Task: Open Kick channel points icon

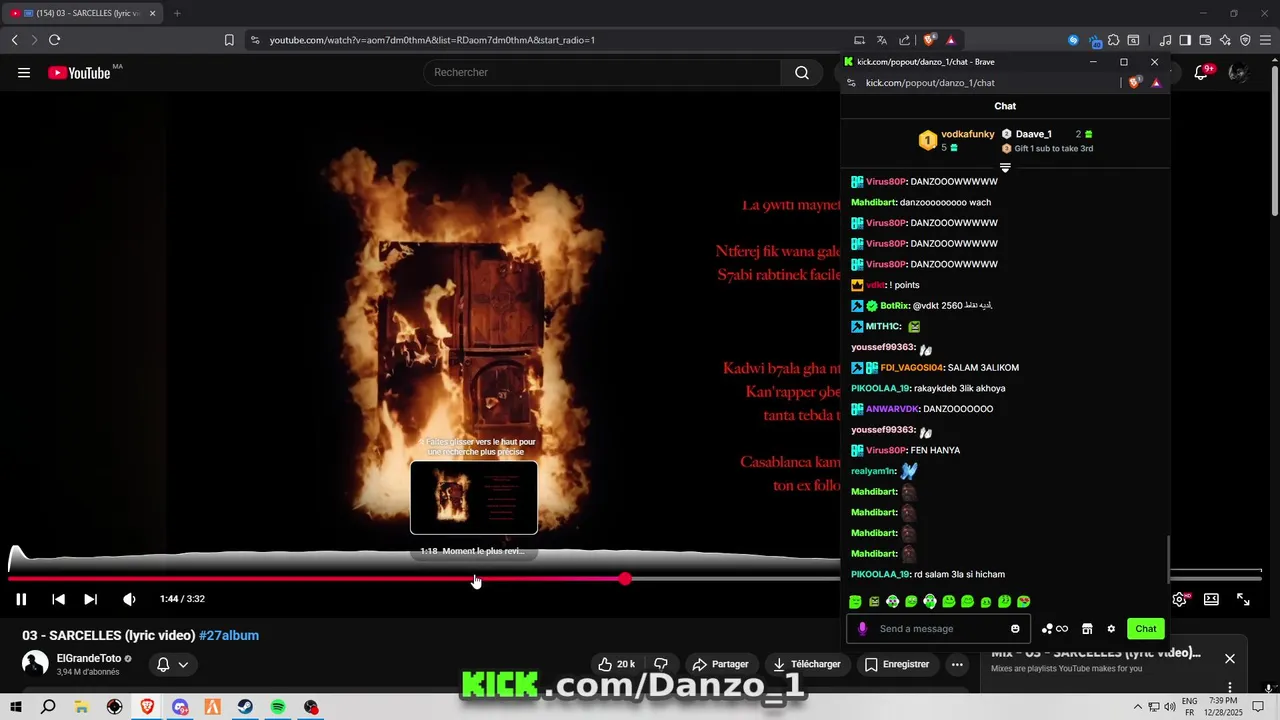Action: (x=1054, y=629)
